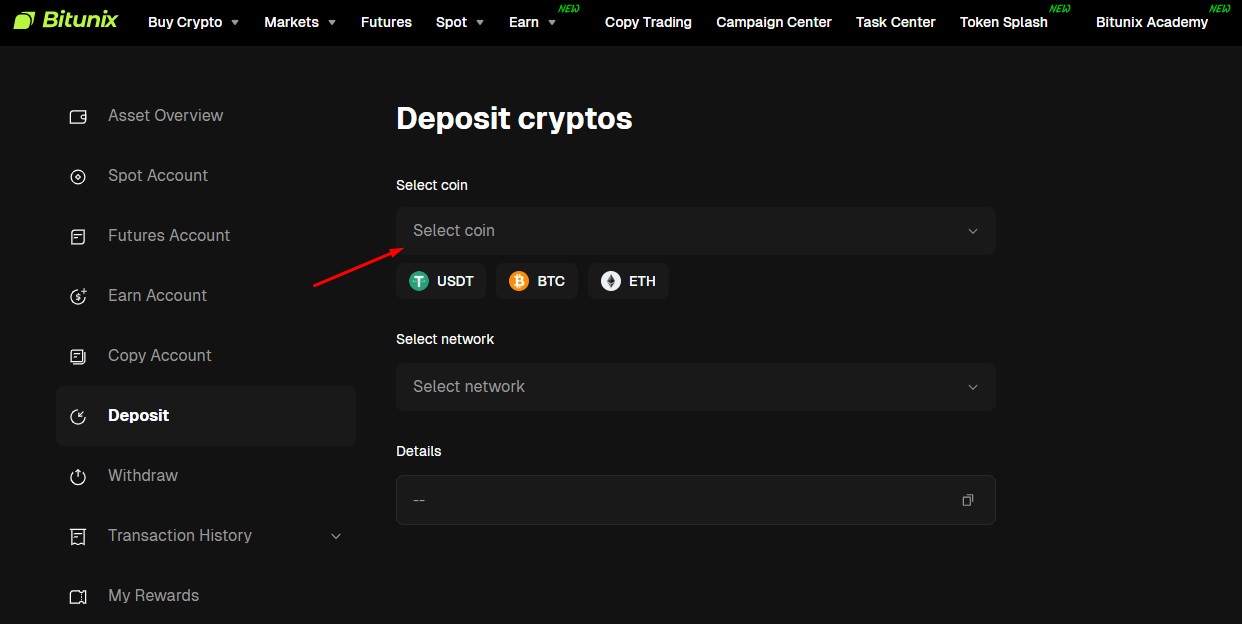Go to Copy Trading page

pyautogui.click(x=648, y=22)
